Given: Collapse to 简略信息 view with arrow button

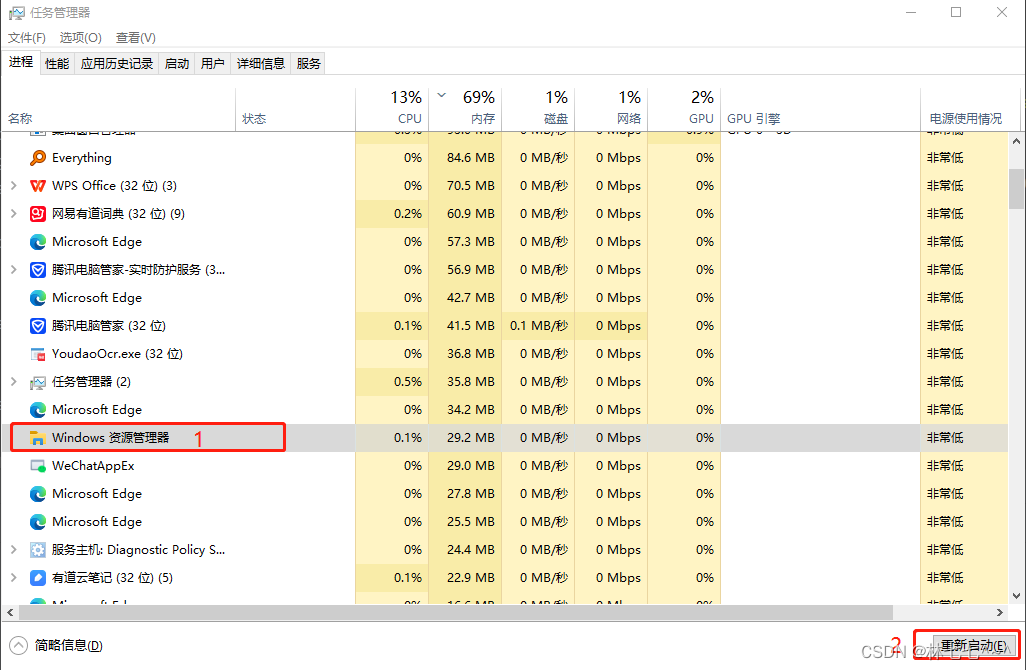Looking at the screenshot, I should (18, 646).
